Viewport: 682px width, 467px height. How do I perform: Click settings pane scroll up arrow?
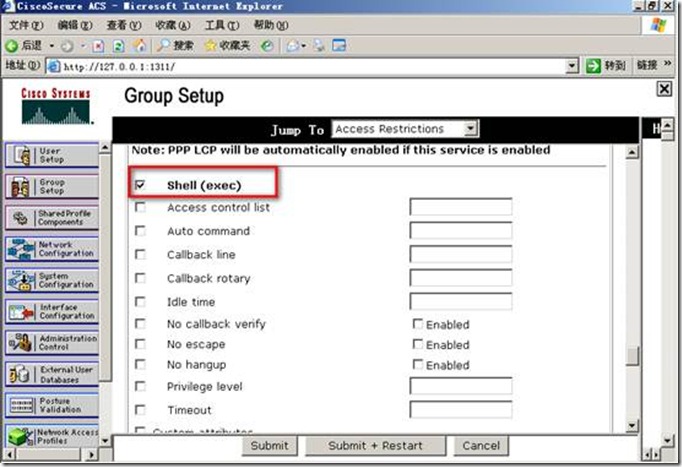click(x=632, y=152)
